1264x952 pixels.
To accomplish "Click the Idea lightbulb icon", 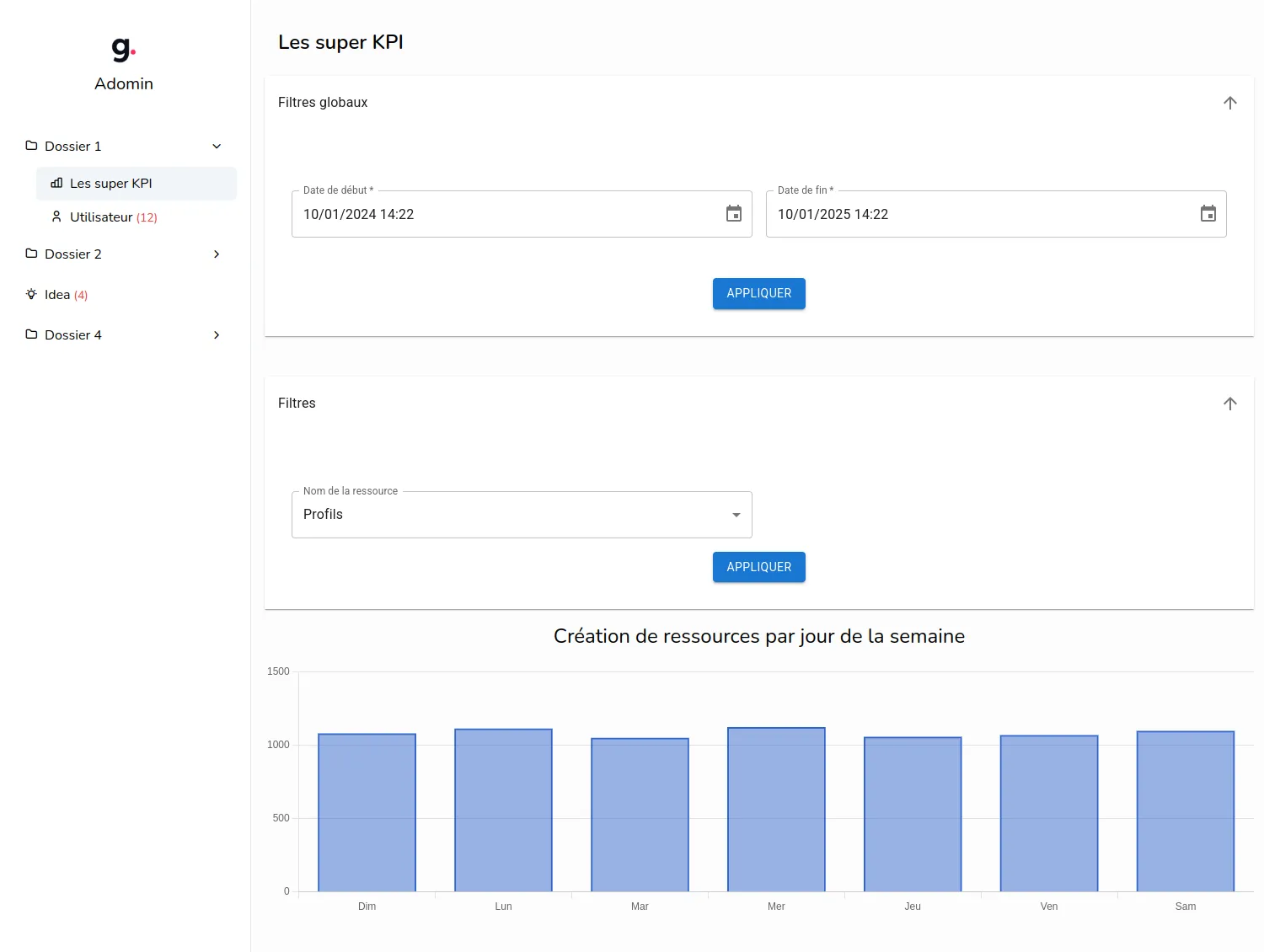I will (x=31, y=294).
